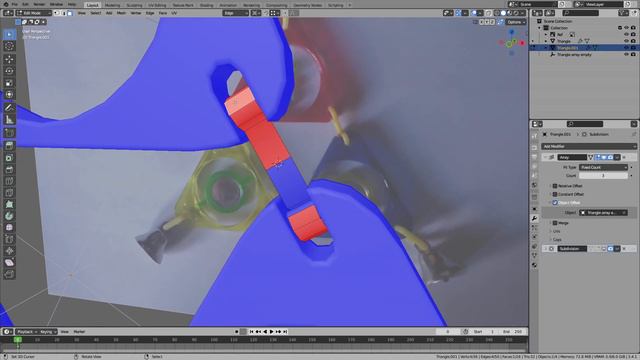640x360 pixels.
Task: Click the red X axis gizmo
Action: 522,42
